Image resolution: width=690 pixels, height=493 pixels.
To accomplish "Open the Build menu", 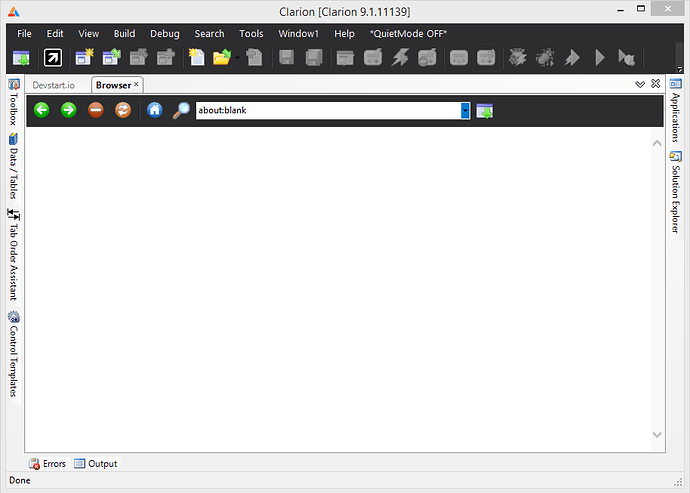I will pyautogui.click(x=124, y=34).
